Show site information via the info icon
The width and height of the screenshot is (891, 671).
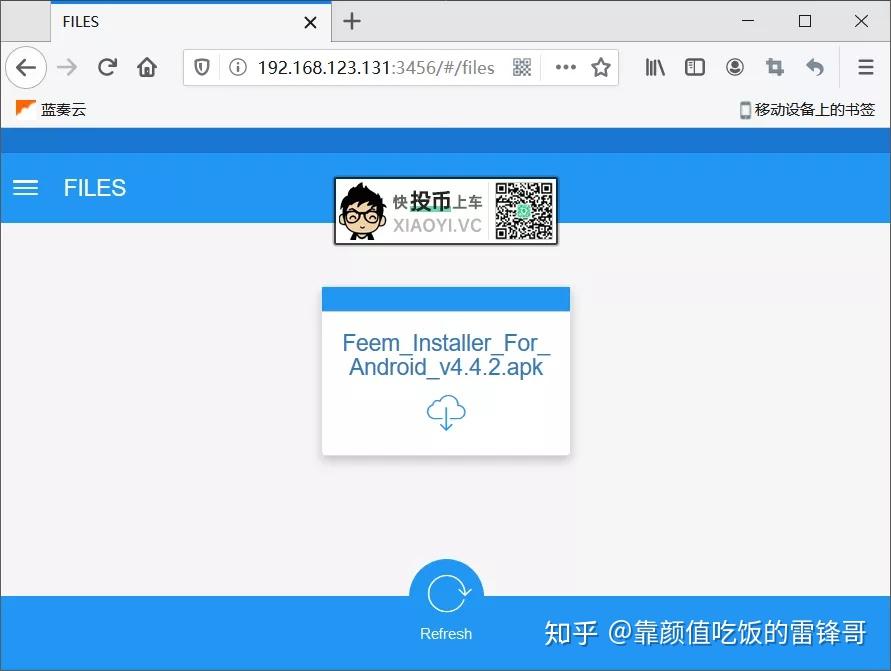pos(238,68)
